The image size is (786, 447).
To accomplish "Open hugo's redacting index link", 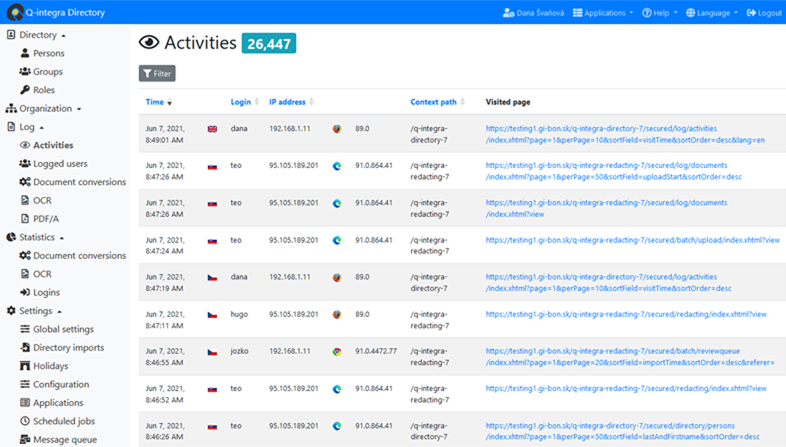I will [626, 315].
